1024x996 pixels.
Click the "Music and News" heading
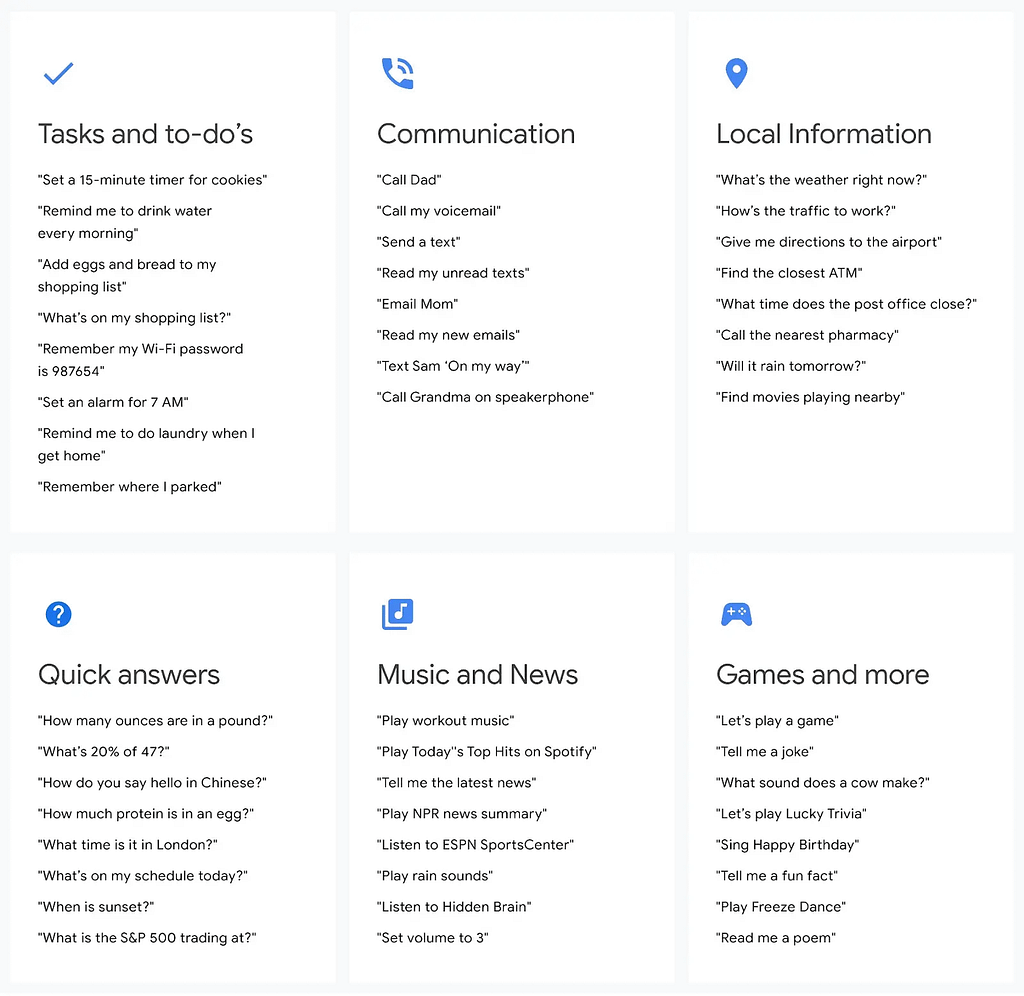(x=477, y=674)
